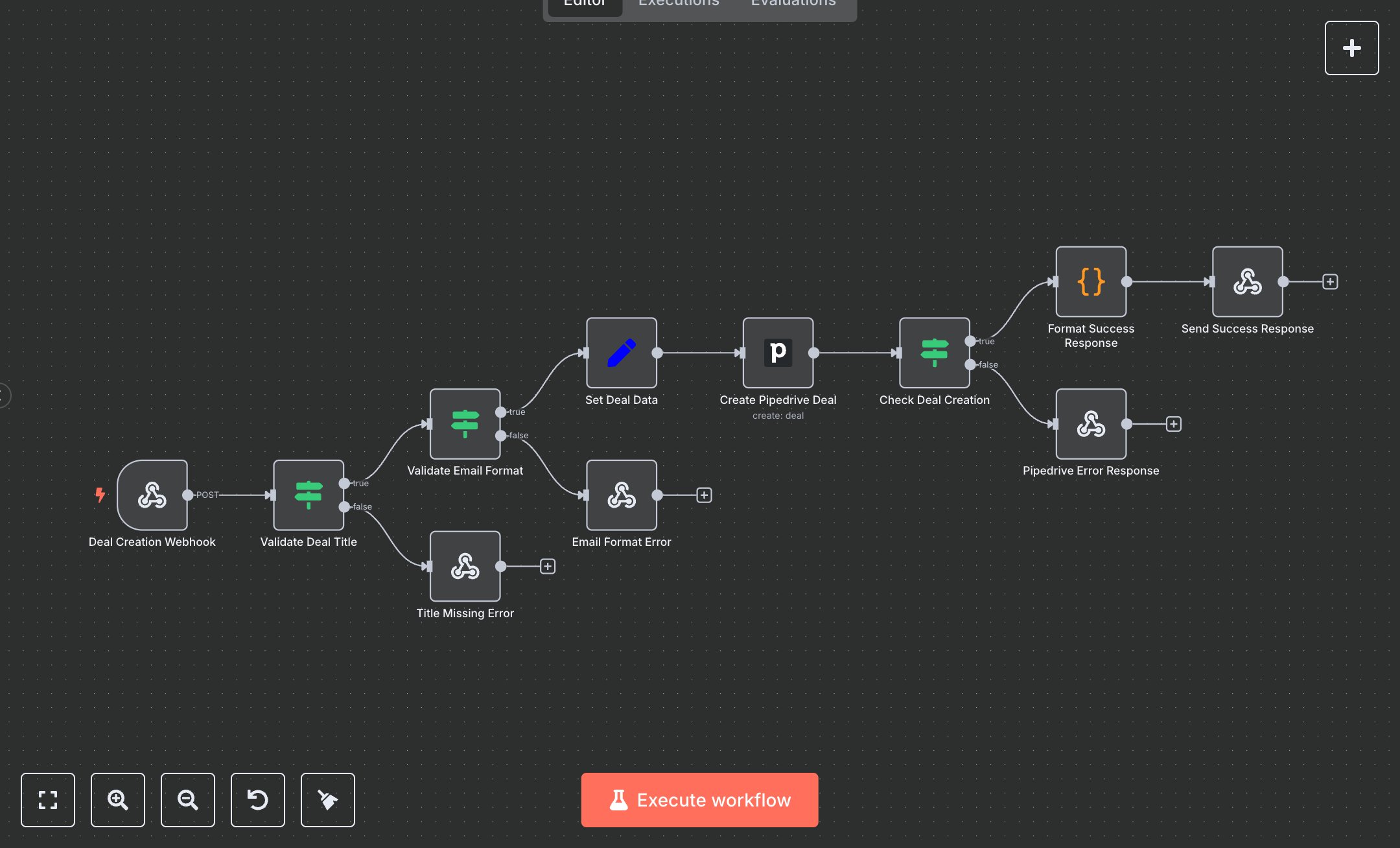Zoom in on the workflow canvas
This screenshot has width=1400, height=848.
pyautogui.click(x=118, y=800)
